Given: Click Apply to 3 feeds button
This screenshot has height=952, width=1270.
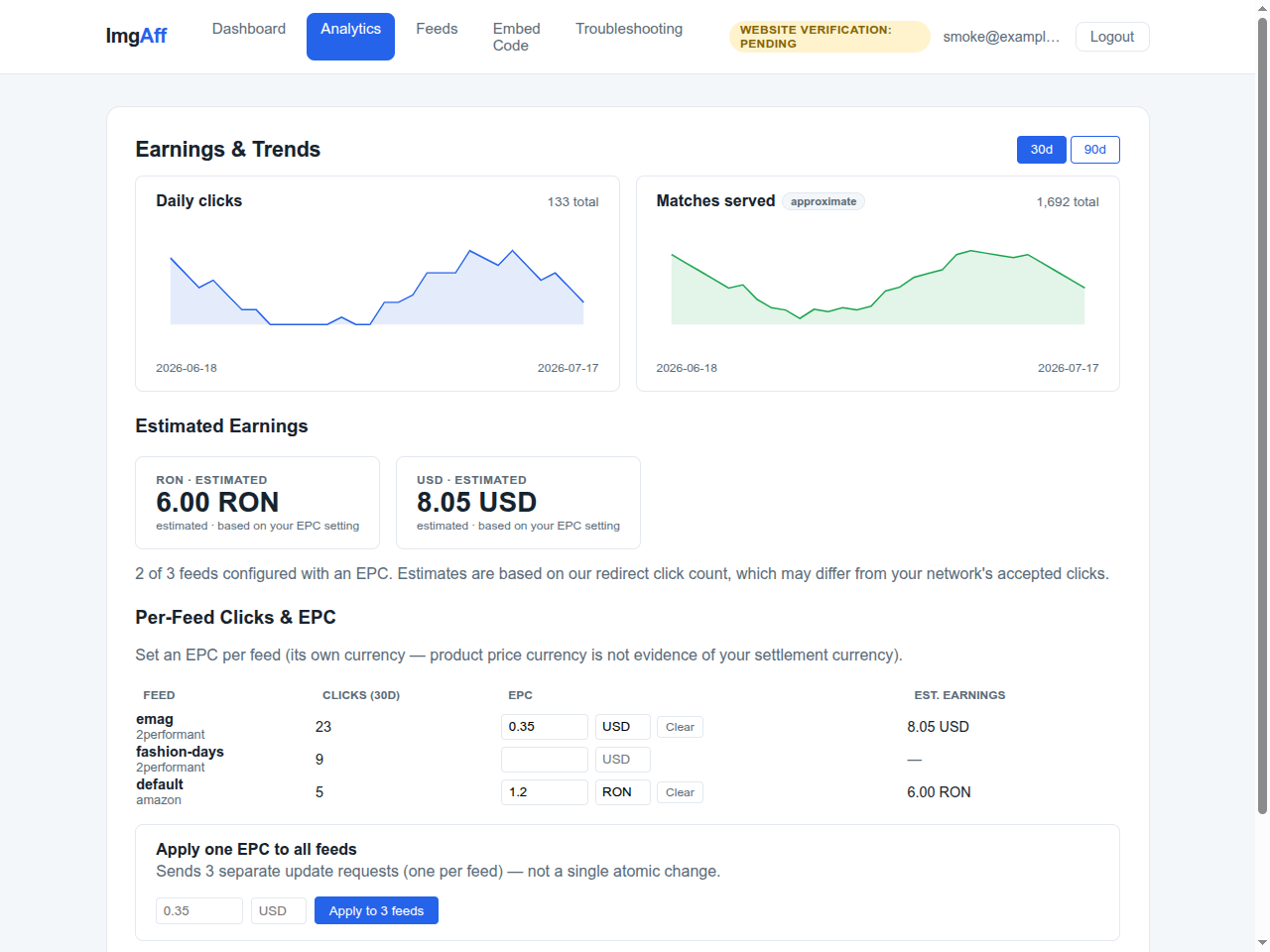Looking at the screenshot, I should click(376, 910).
